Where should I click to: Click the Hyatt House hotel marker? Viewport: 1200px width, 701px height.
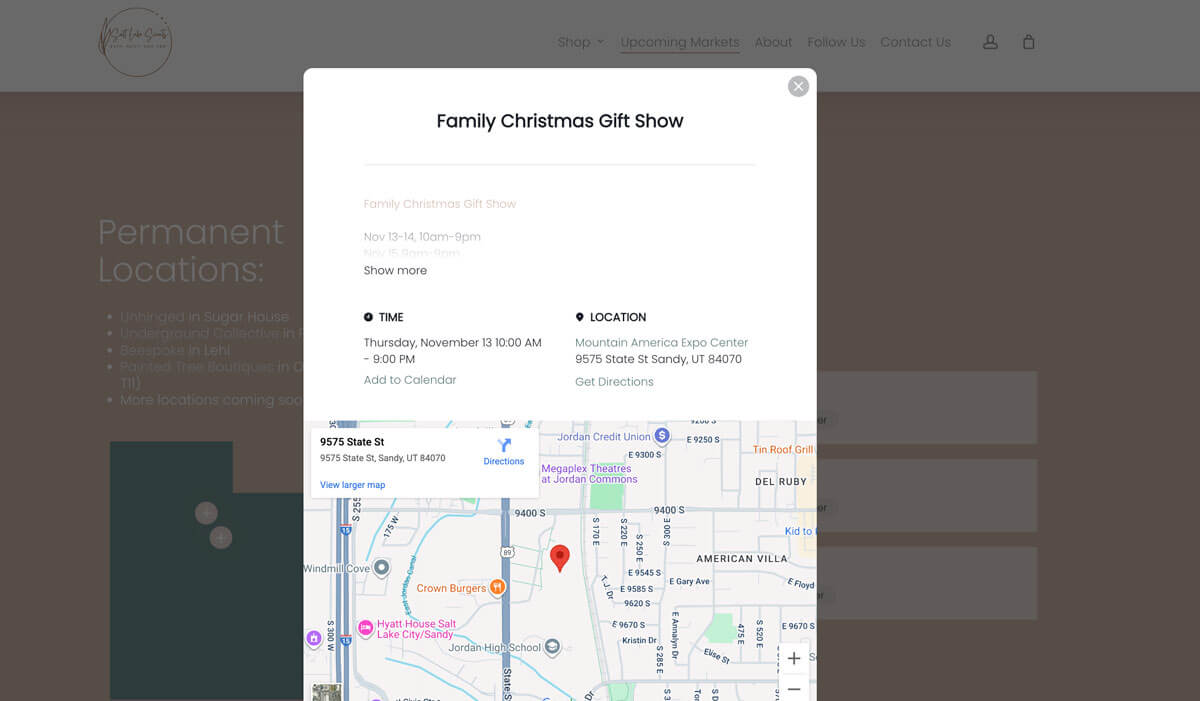(366, 629)
